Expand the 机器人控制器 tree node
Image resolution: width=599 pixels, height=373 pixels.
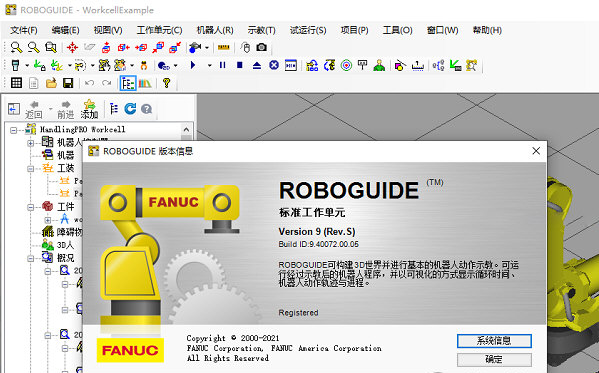click(30, 143)
